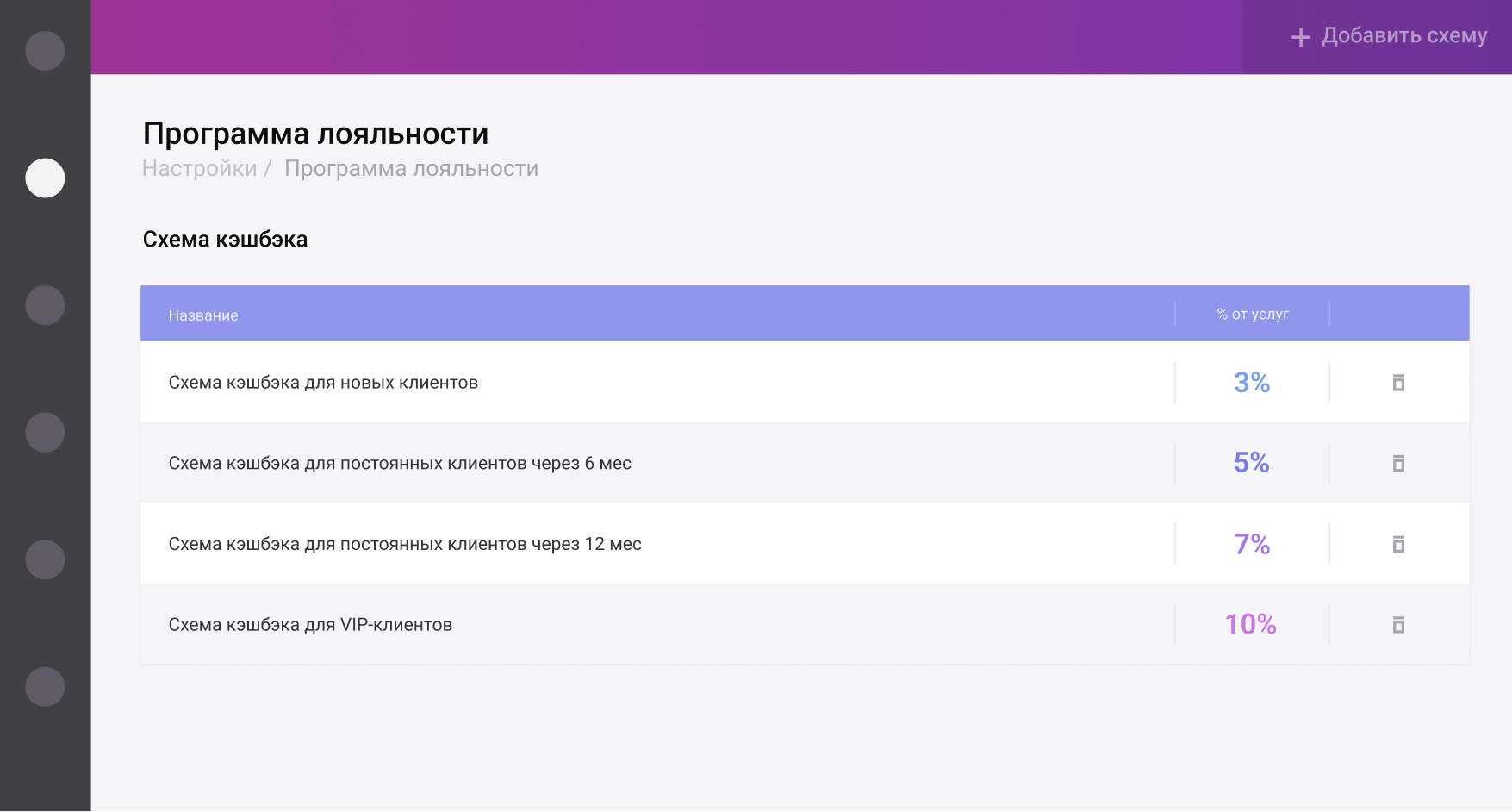Open the Настройки breadcrumb link
Image resolution: width=1512 pixels, height=812 pixels.
(x=199, y=168)
